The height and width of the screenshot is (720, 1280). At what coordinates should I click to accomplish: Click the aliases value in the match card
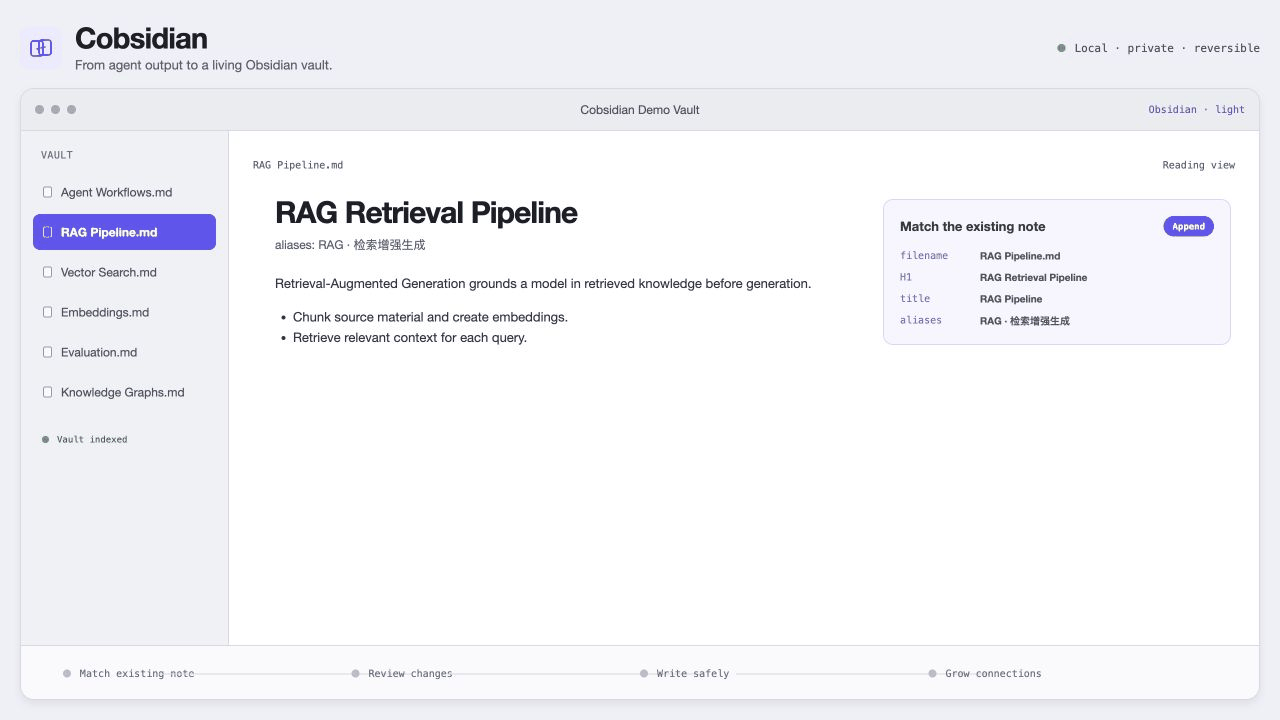[1025, 321]
